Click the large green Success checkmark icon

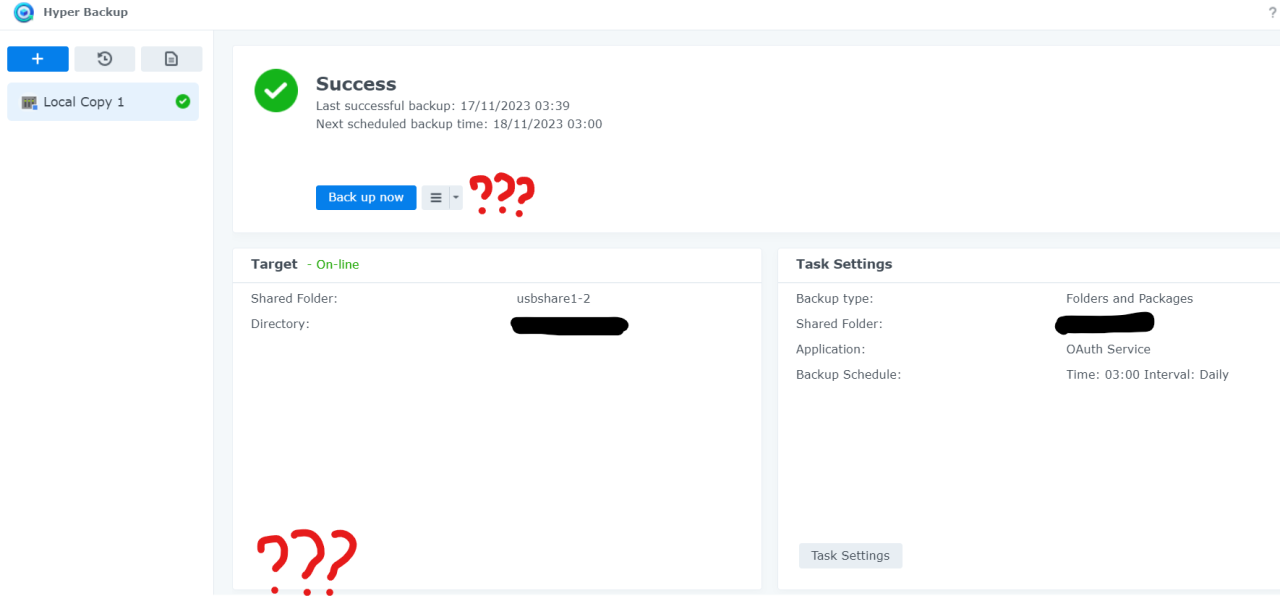pyautogui.click(x=276, y=90)
